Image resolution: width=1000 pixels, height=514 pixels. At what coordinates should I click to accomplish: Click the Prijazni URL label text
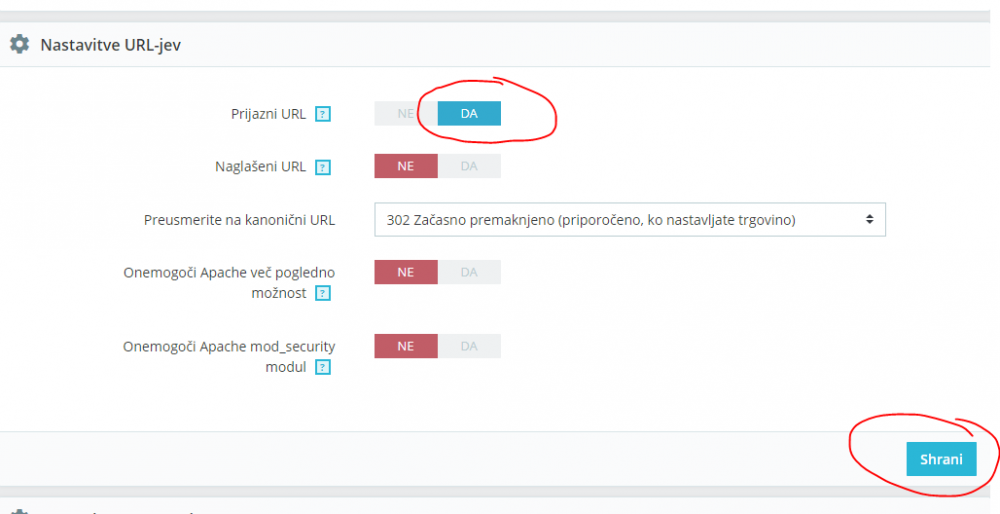coord(268,114)
